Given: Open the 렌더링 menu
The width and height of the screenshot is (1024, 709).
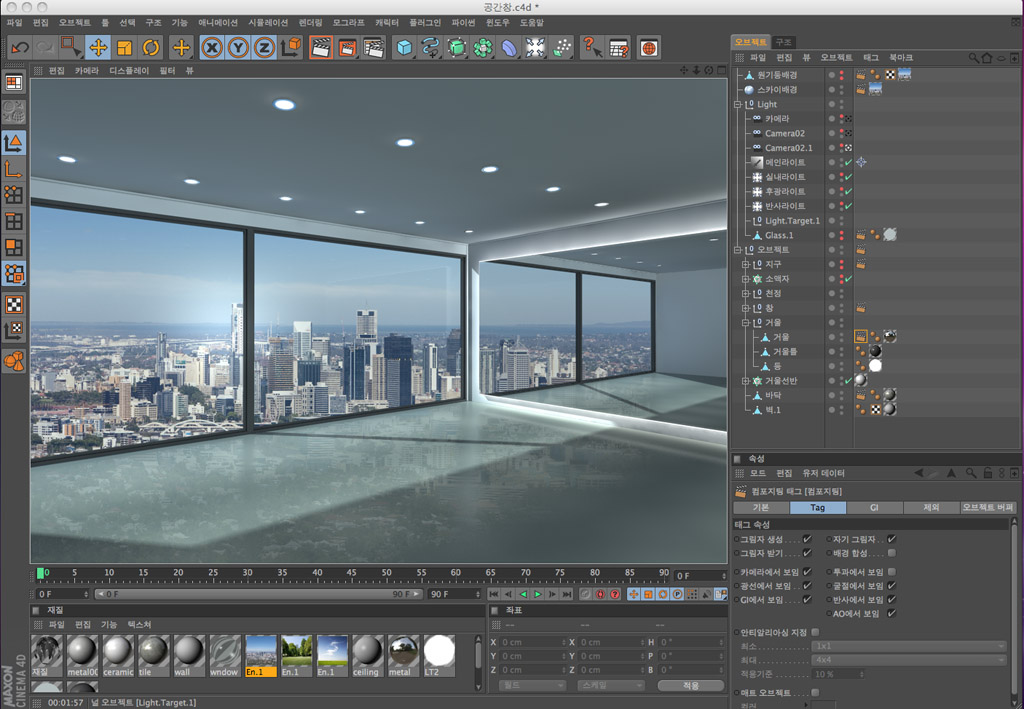Looking at the screenshot, I should coord(310,22).
